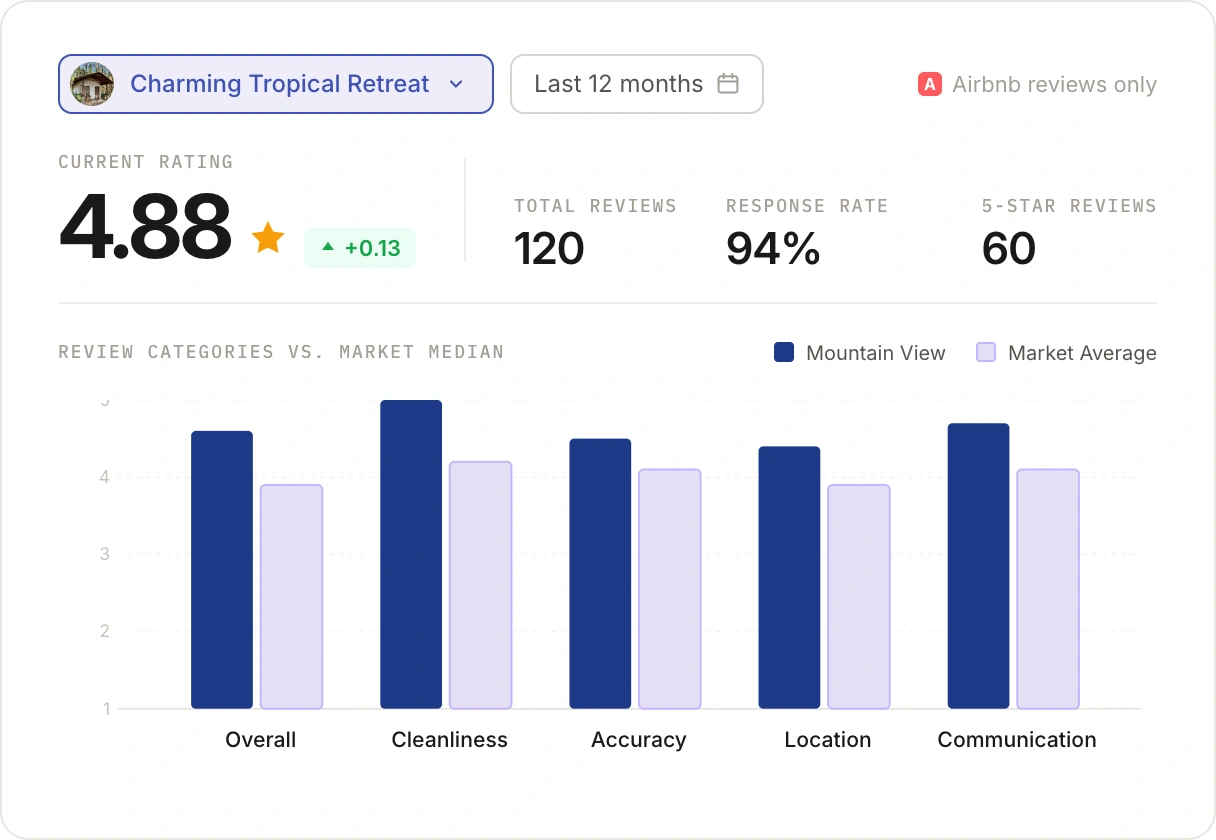Screen dimensions: 1216x840
Task: Click the gold star next to 4.88
Action: click(267, 236)
